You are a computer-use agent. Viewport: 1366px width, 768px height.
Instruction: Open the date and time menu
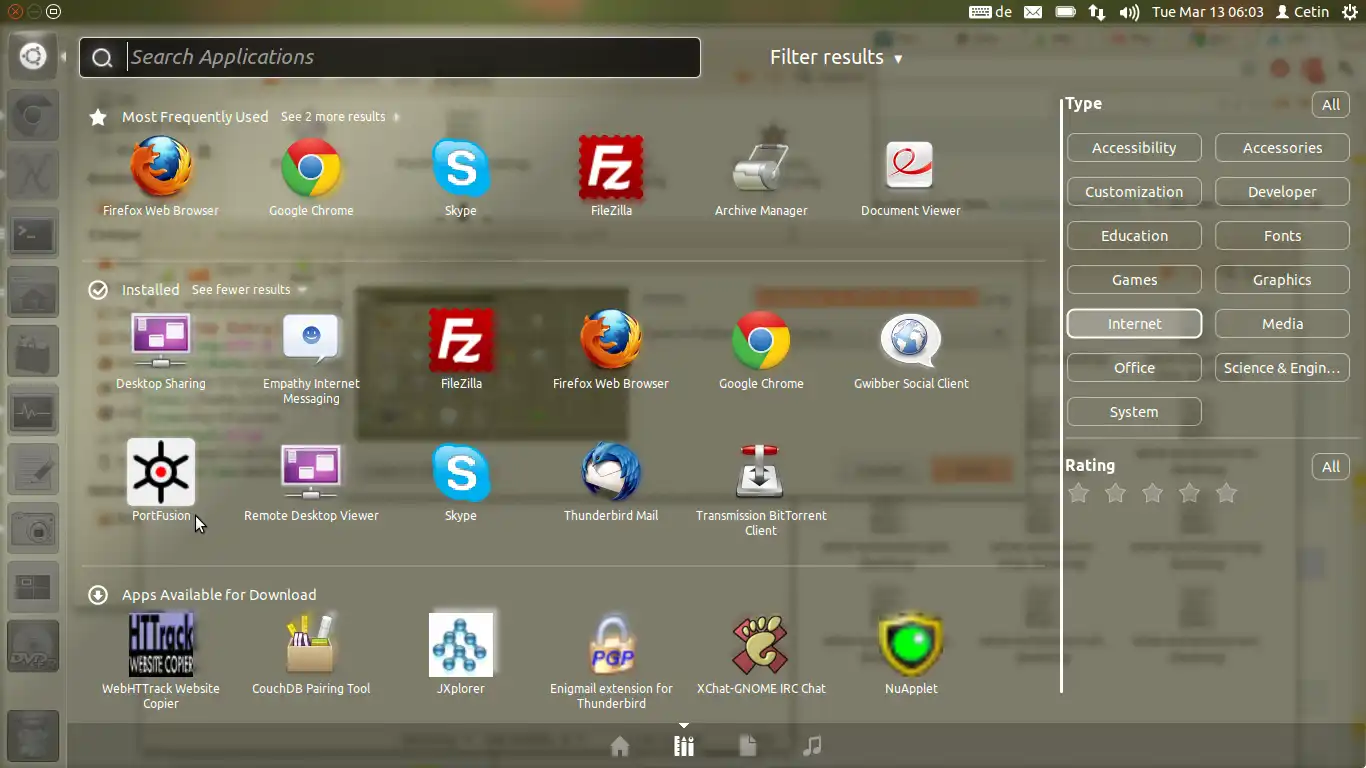pos(1208,12)
